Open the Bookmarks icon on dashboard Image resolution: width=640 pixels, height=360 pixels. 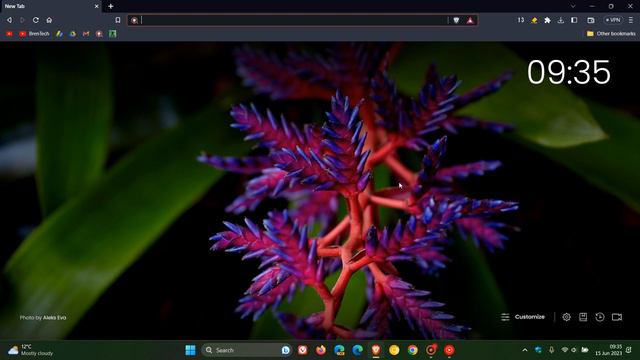click(x=583, y=317)
